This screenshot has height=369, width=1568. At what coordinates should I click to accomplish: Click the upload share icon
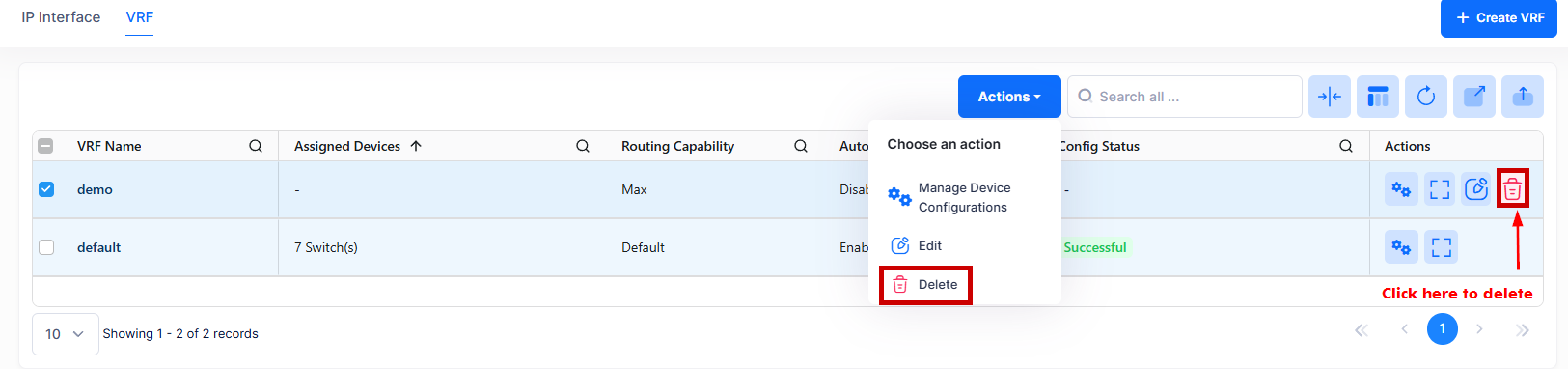[1523, 97]
